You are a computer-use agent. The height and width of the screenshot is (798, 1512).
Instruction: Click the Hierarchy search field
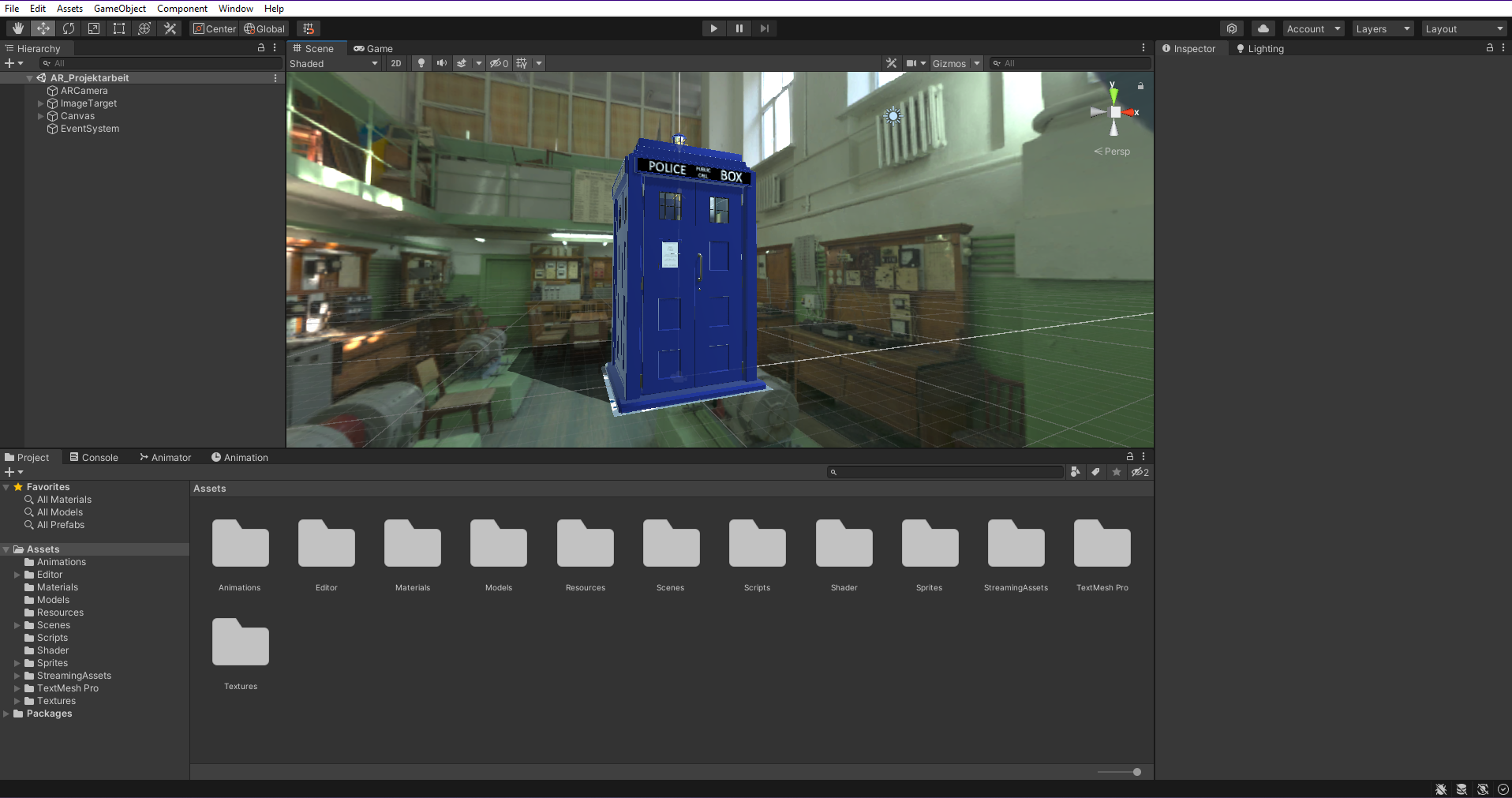tap(160, 63)
